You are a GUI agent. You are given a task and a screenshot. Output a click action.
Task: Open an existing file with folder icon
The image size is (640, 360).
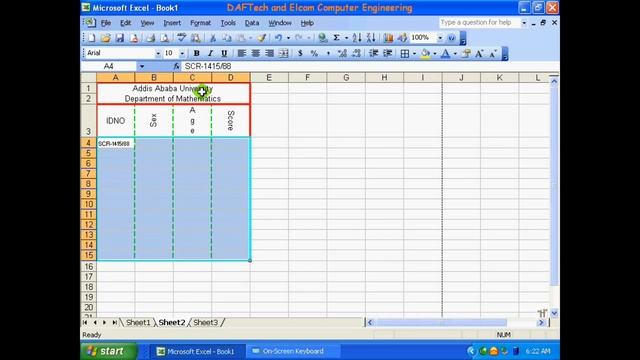pos(106,38)
